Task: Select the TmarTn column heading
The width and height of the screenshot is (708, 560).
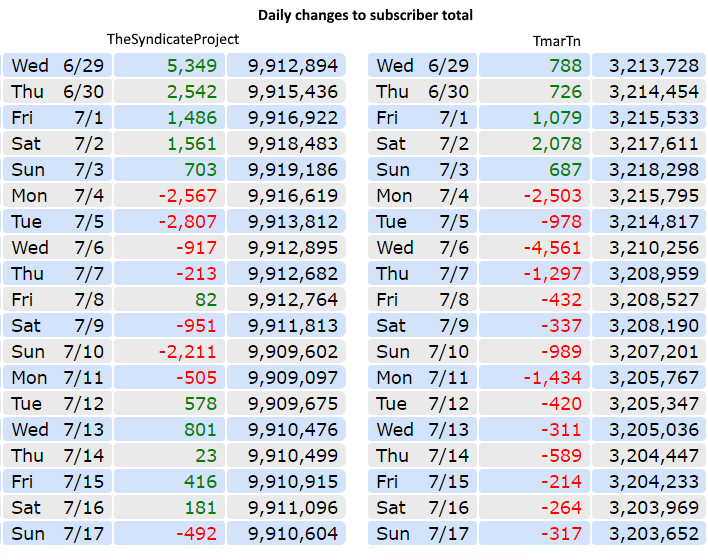Action: [556, 41]
